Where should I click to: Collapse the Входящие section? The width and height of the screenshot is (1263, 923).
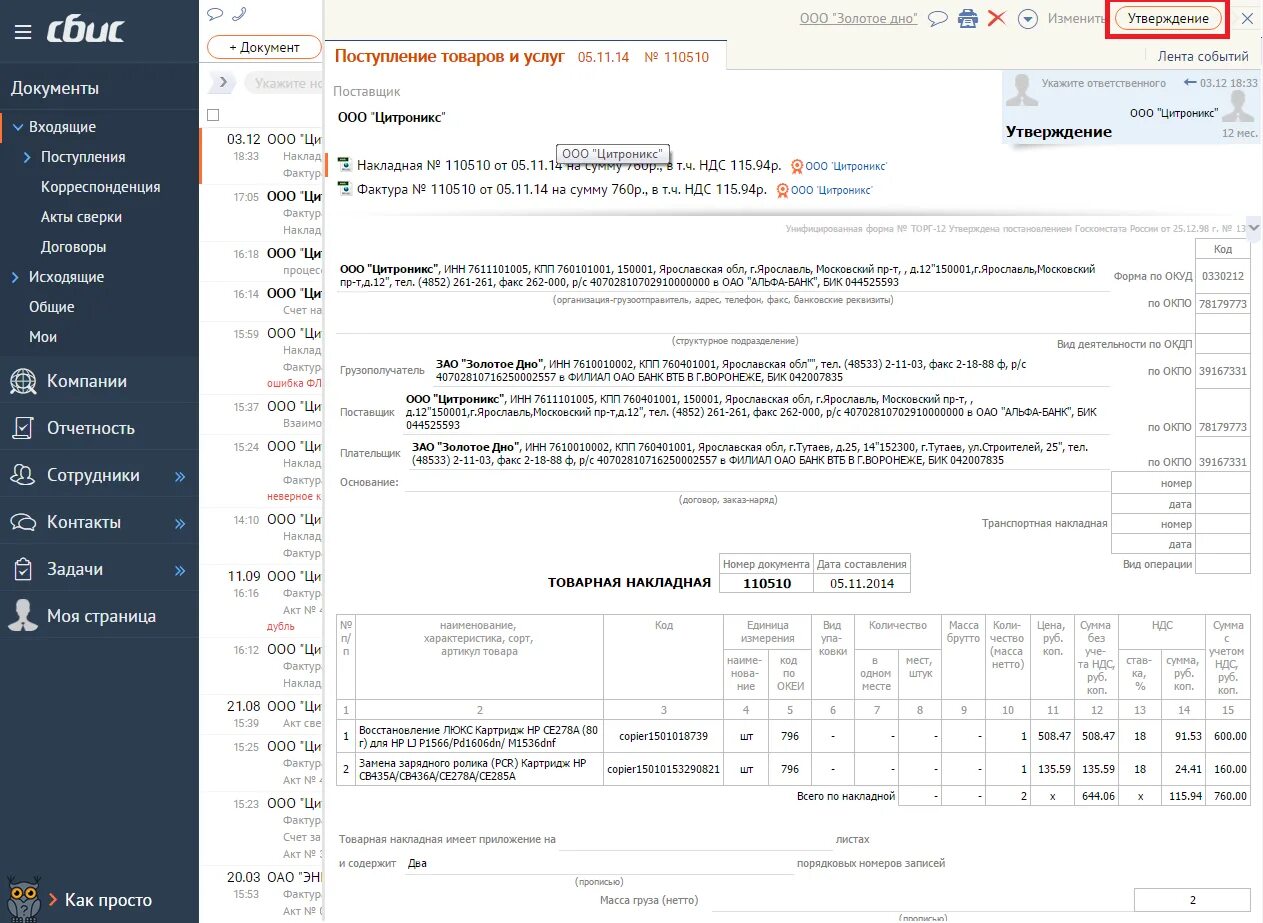pyautogui.click(x=17, y=127)
